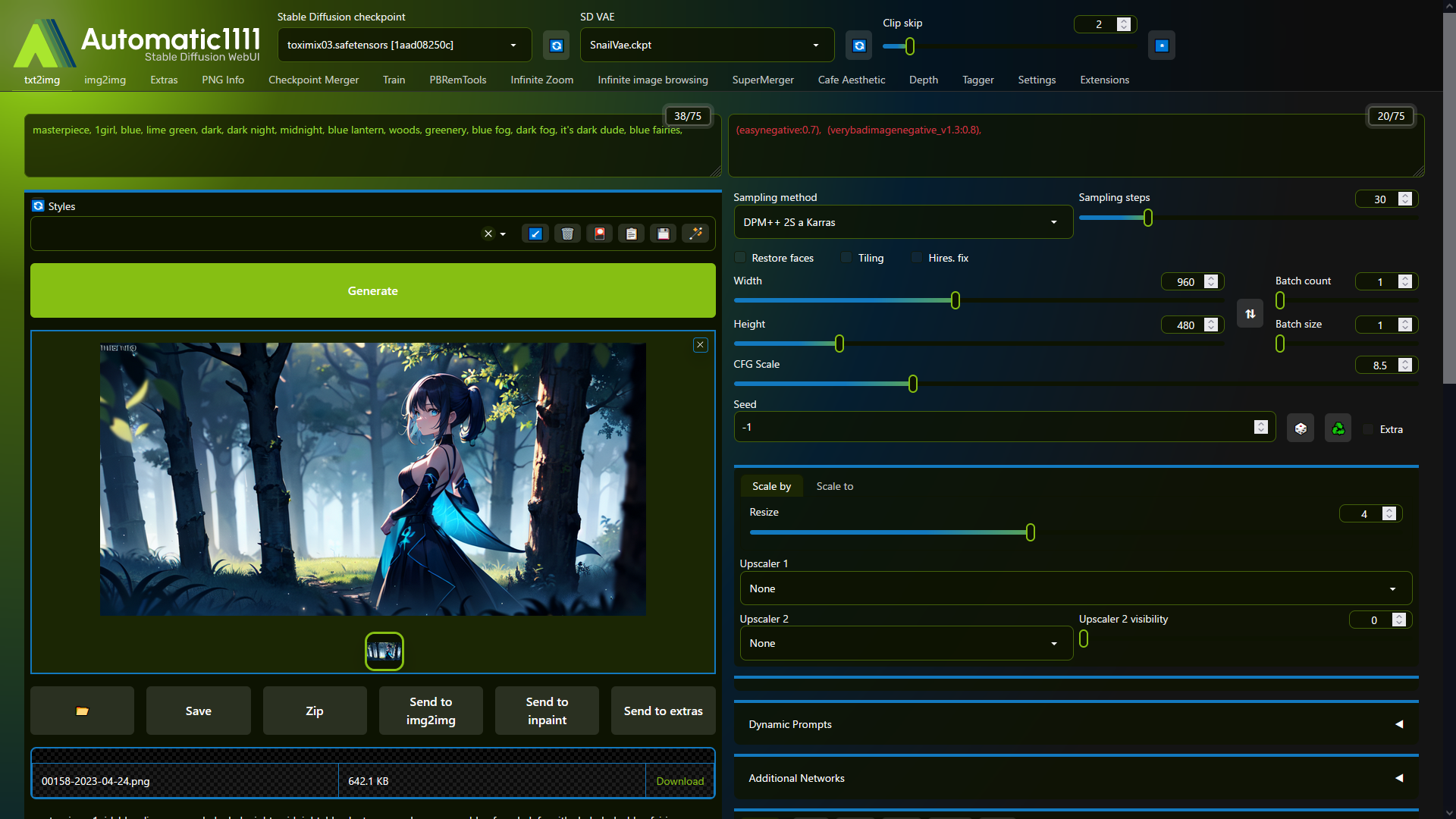Screen dimensions: 1456x819
Task: Click the styles paste/apply icon
Action: tap(631, 233)
